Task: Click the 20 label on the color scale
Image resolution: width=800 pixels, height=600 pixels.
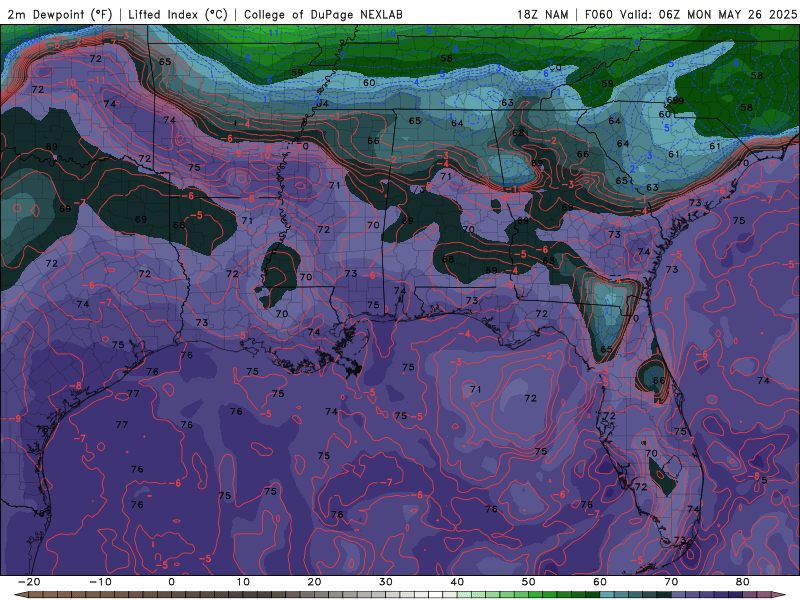Action: click(x=314, y=582)
